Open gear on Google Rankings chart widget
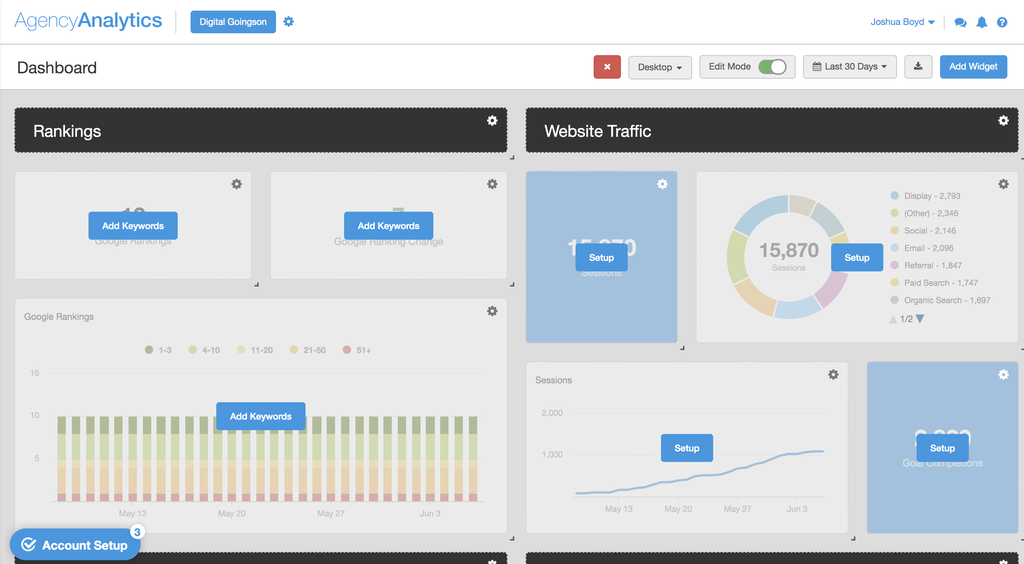 492,311
